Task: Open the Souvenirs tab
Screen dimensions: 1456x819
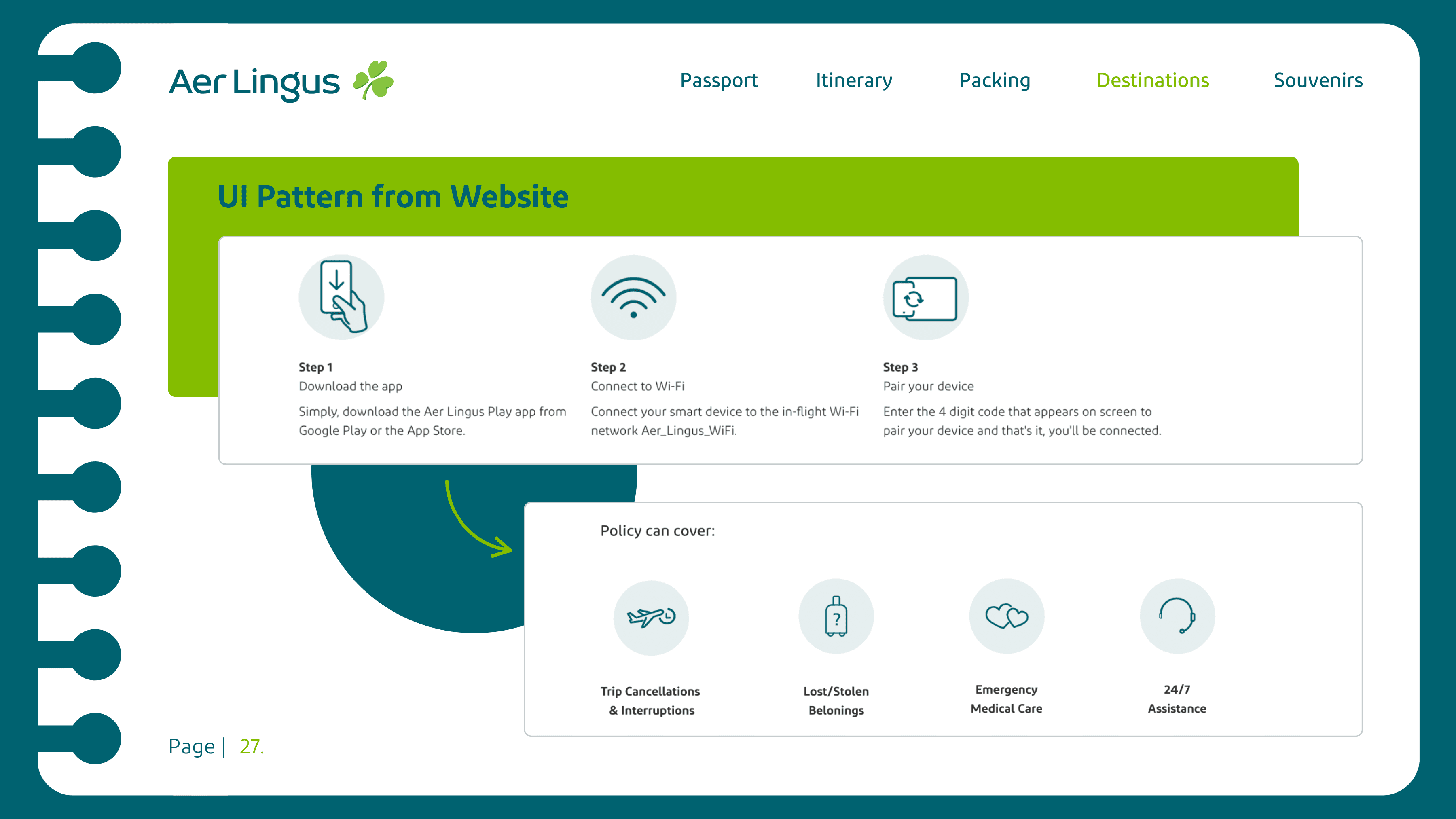Action: 1318,80
